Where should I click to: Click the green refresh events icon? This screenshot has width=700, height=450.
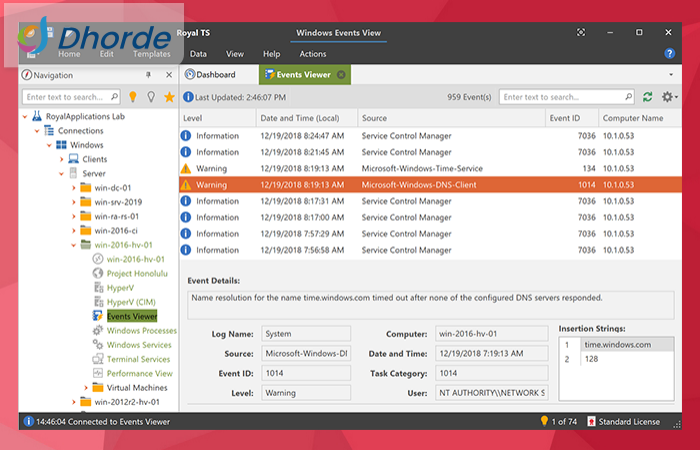[648, 97]
